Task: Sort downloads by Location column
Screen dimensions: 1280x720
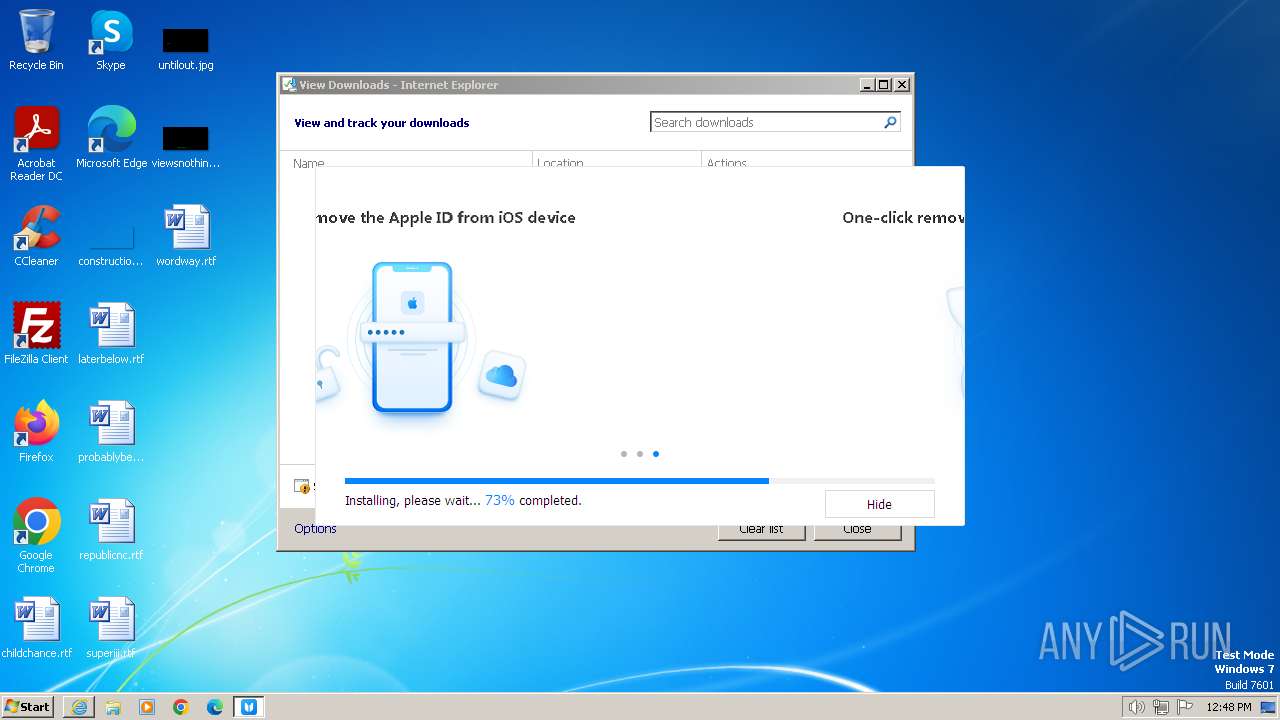Action: [617, 160]
